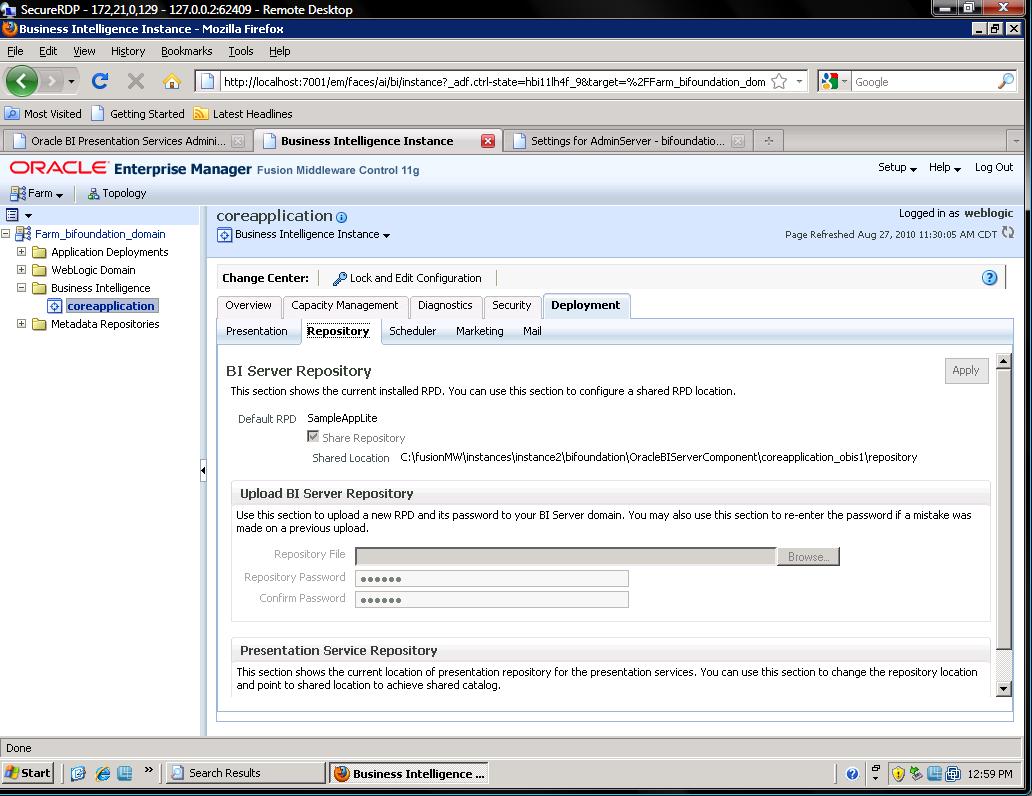Open the Bookmarks menu
The width and height of the screenshot is (1032, 796).
(186, 51)
